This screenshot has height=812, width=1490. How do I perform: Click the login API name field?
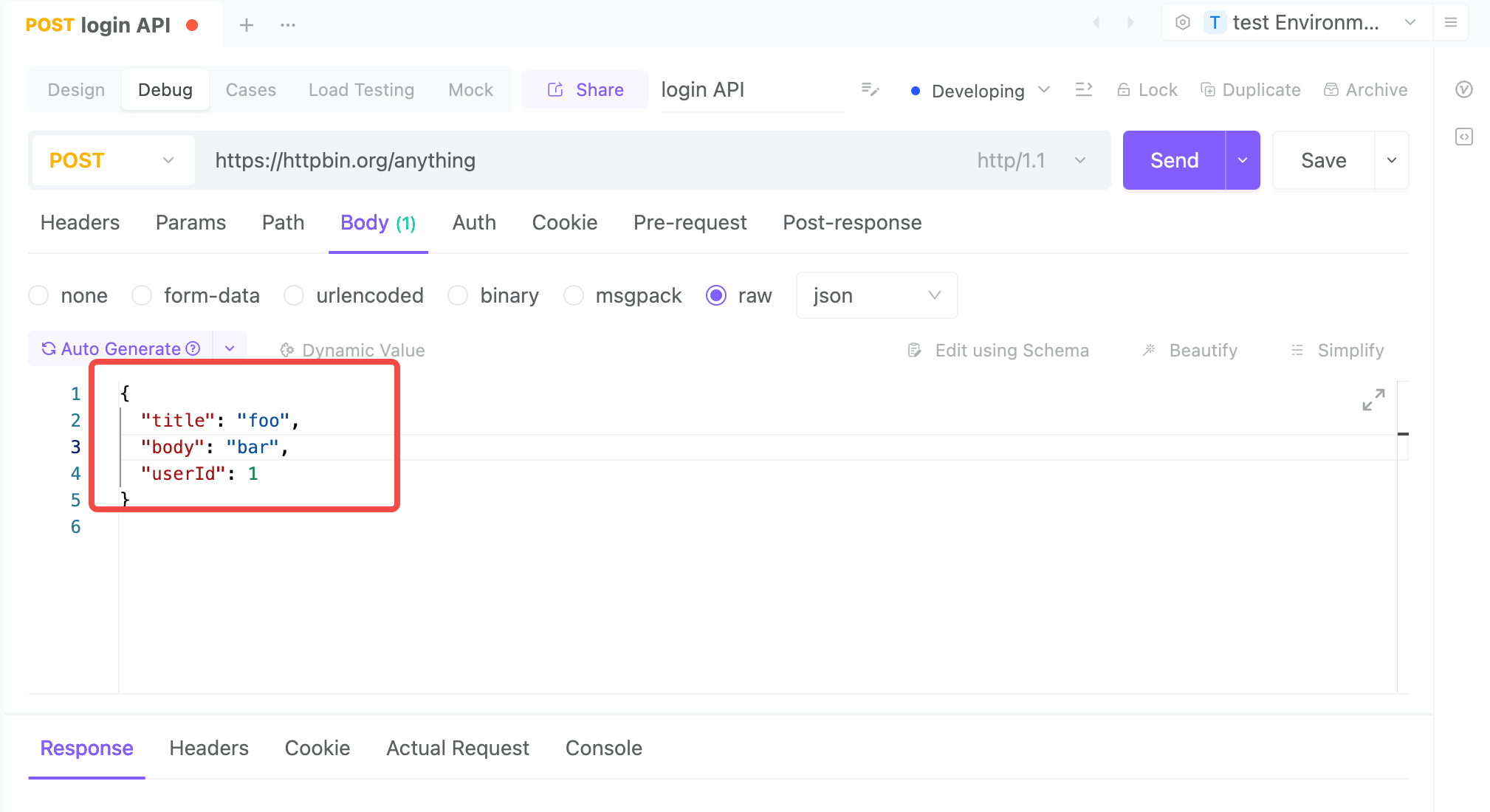tap(752, 90)
